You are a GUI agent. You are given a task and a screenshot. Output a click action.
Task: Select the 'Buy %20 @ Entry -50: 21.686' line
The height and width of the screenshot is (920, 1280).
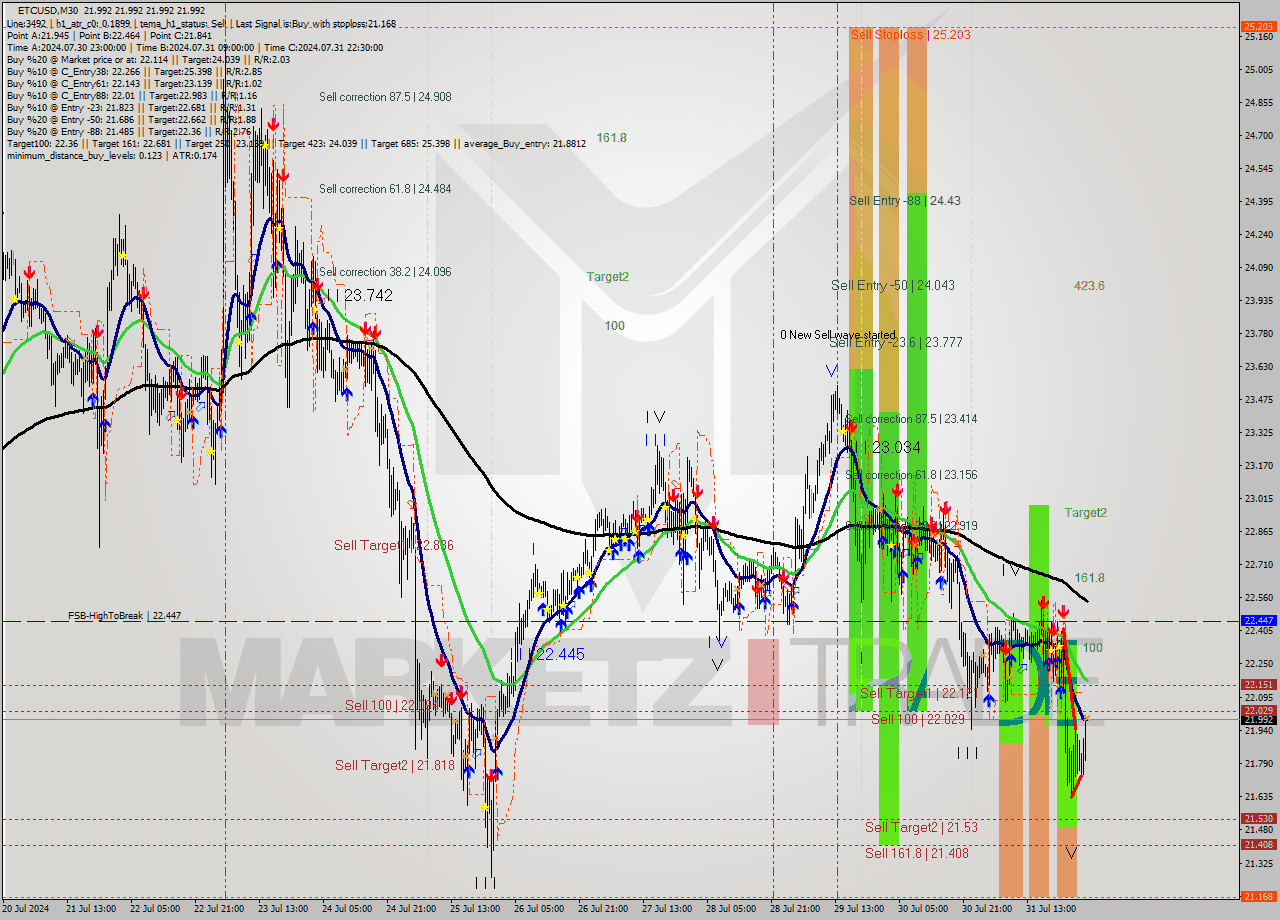131,119
